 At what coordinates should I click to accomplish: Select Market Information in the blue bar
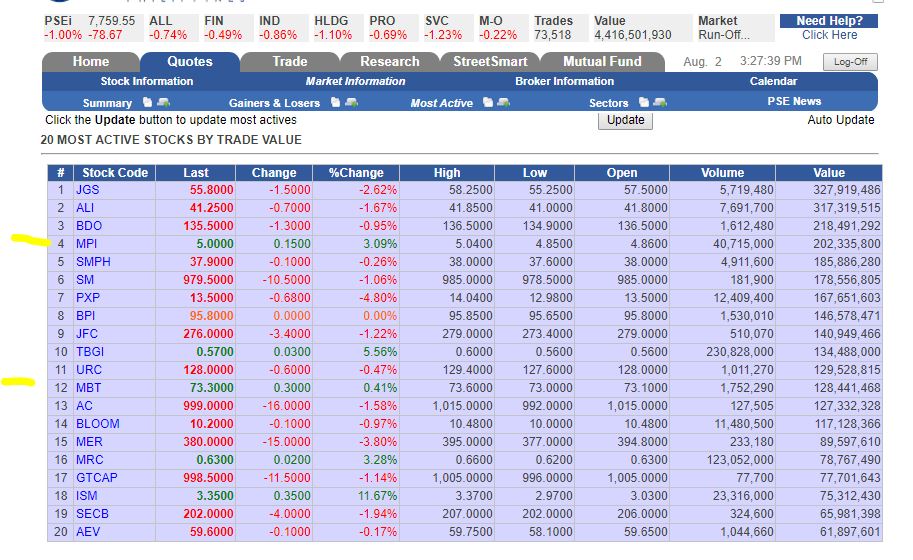tap(355, 81)
